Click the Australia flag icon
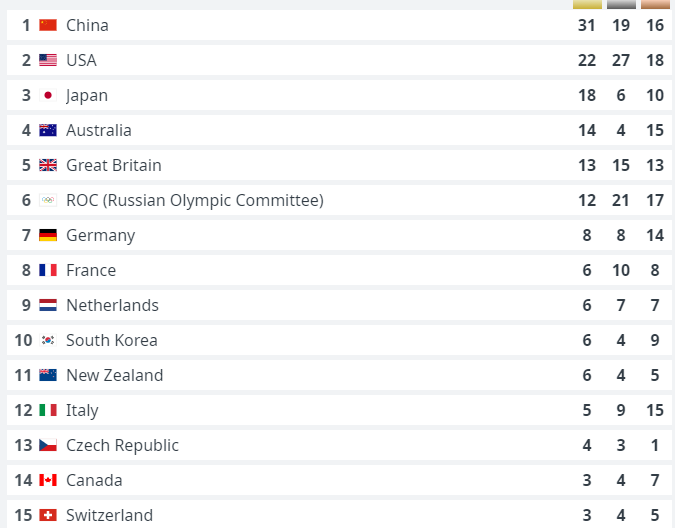 [x=48, y=130]
